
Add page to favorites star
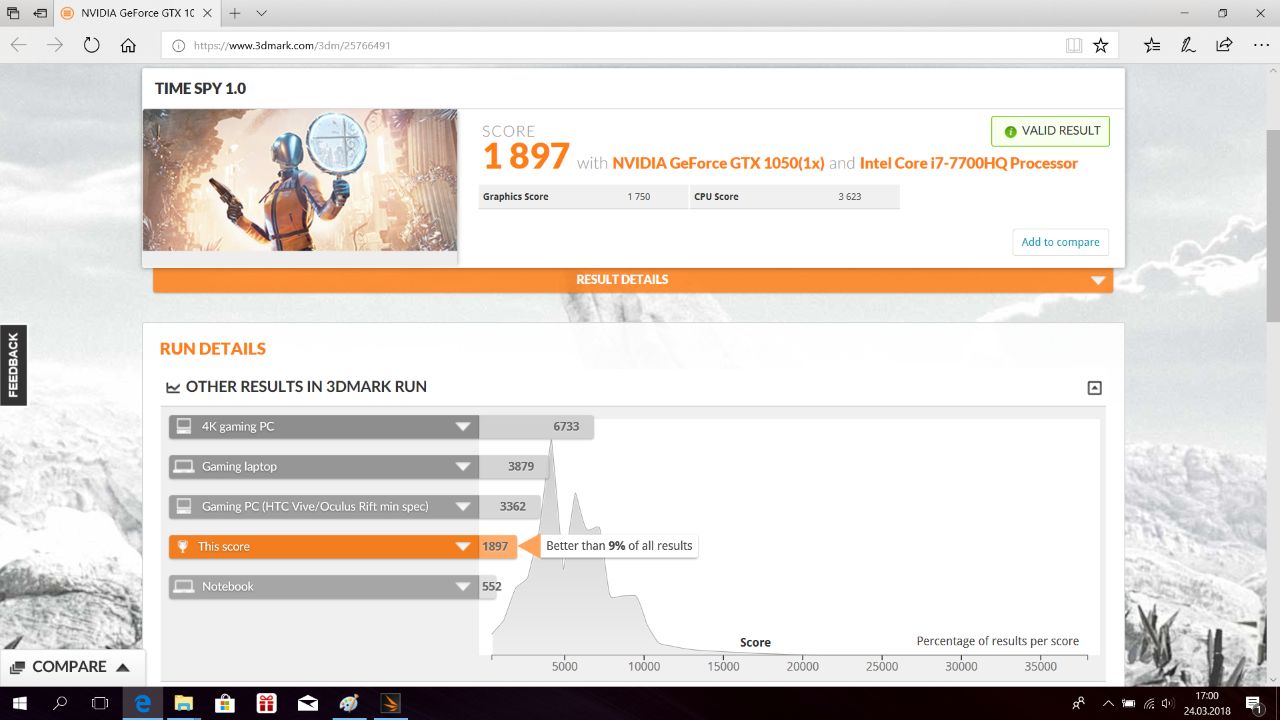pyautogui.click(x=1101, y=45)
